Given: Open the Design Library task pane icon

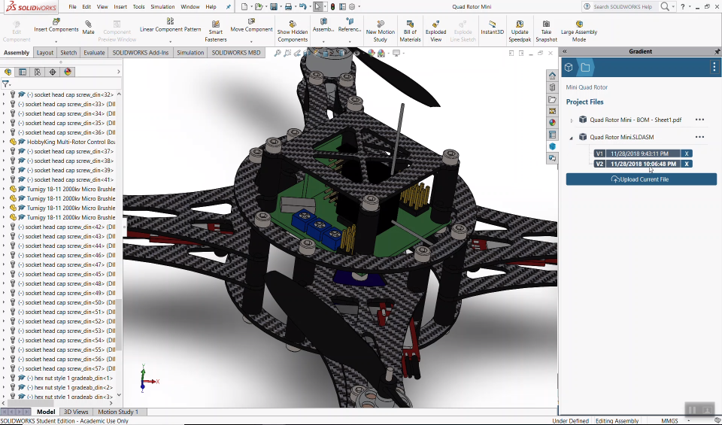Looking at the screenshot, I should point(552,87).
